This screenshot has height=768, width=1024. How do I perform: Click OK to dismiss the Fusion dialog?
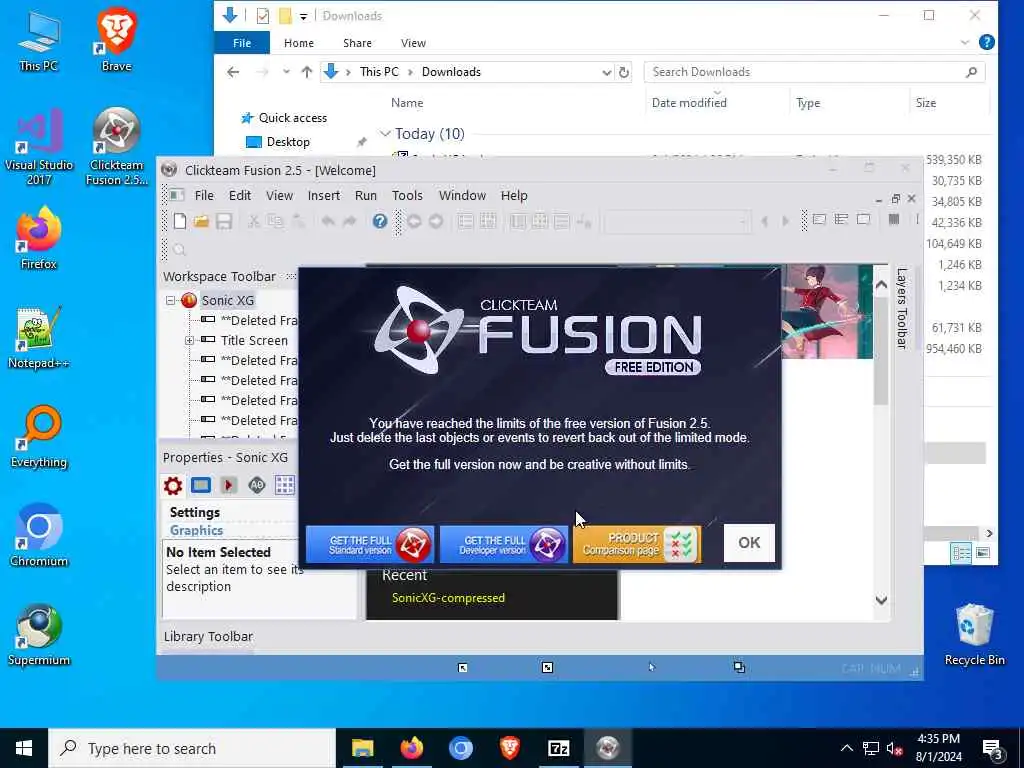pos(749,543)
